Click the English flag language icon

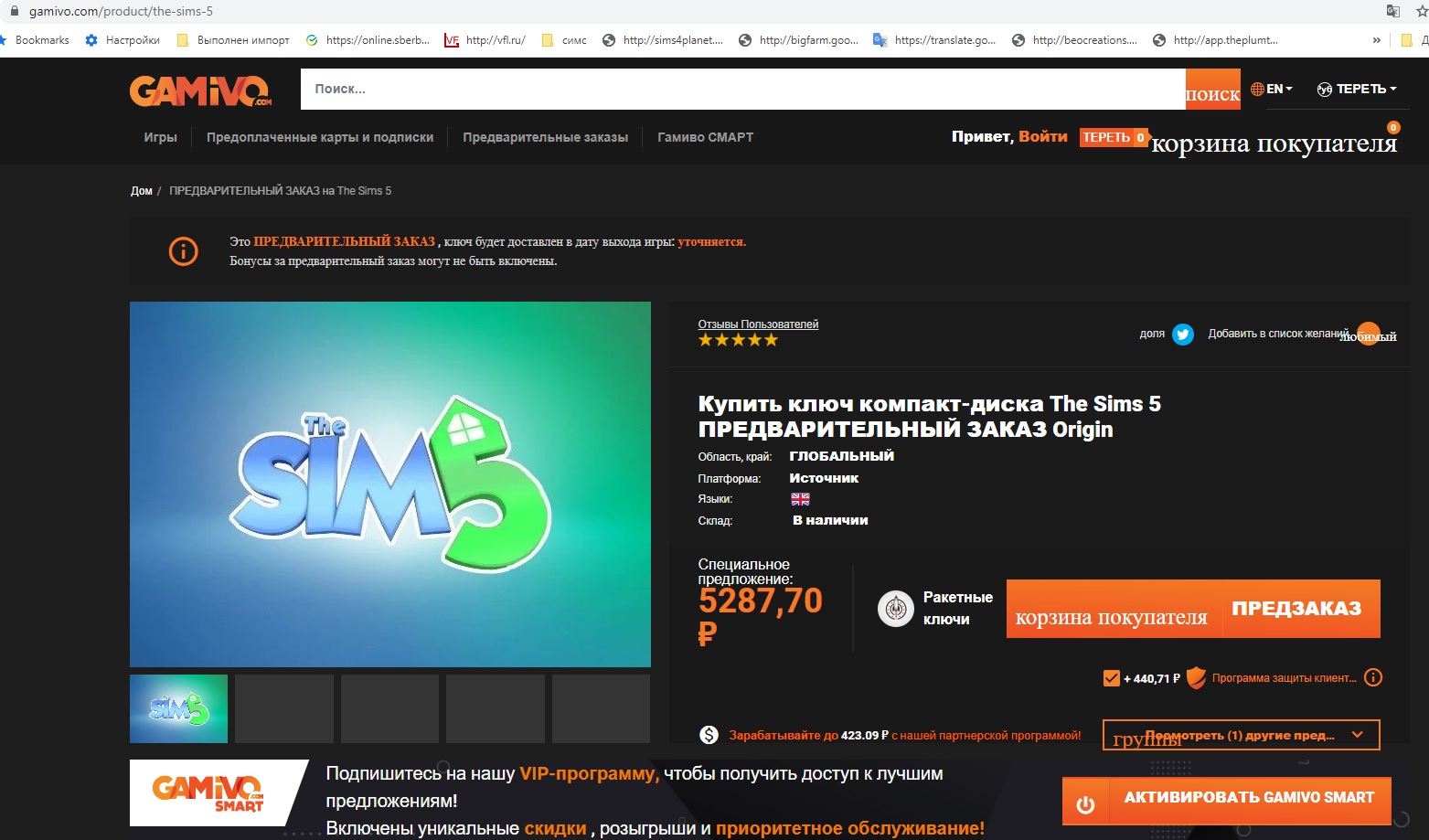click(x=800, y=499)
